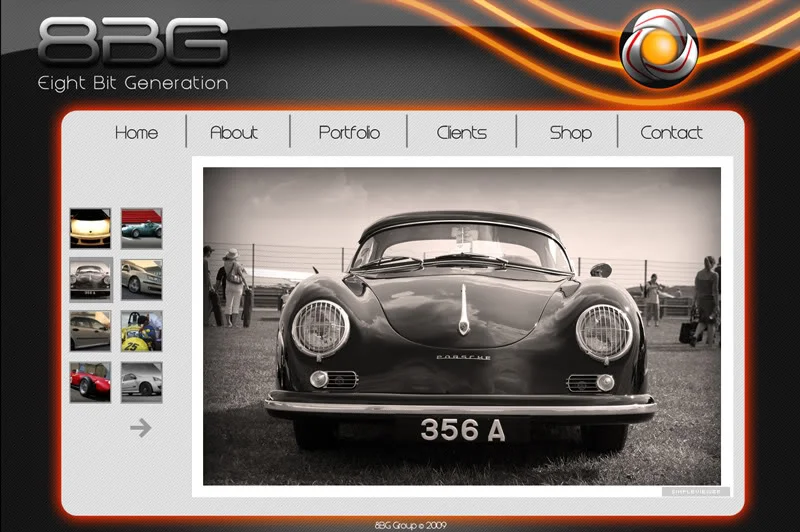Open the Portfolio section

pos(349,133)
